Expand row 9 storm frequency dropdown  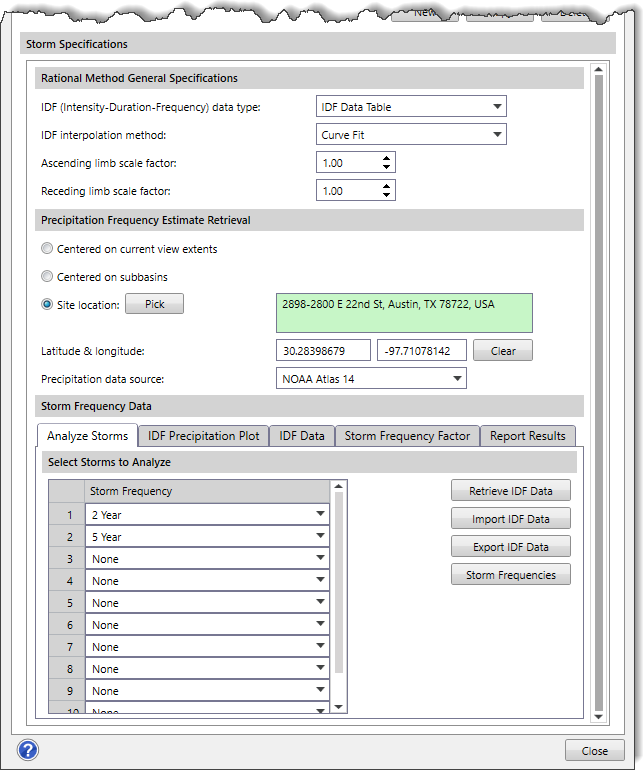tap(320, 690)
